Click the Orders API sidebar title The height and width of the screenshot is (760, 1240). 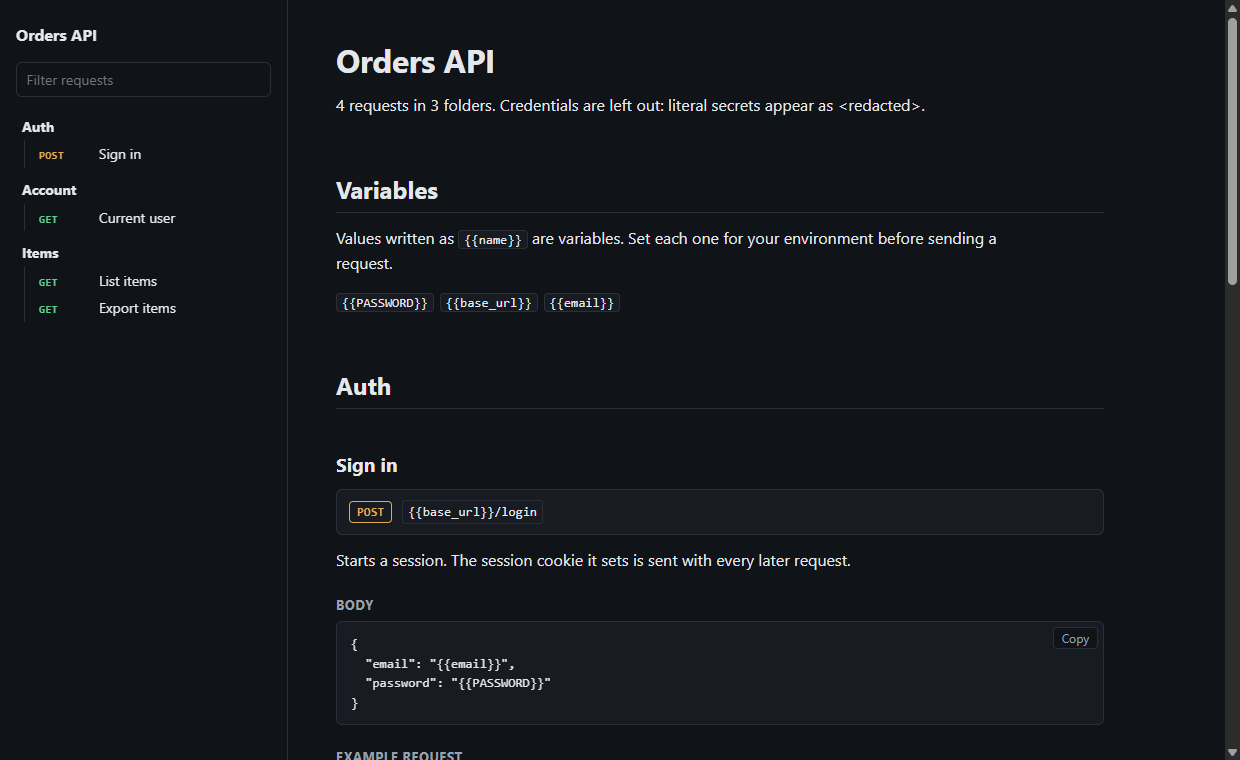[x=56, y=35]
